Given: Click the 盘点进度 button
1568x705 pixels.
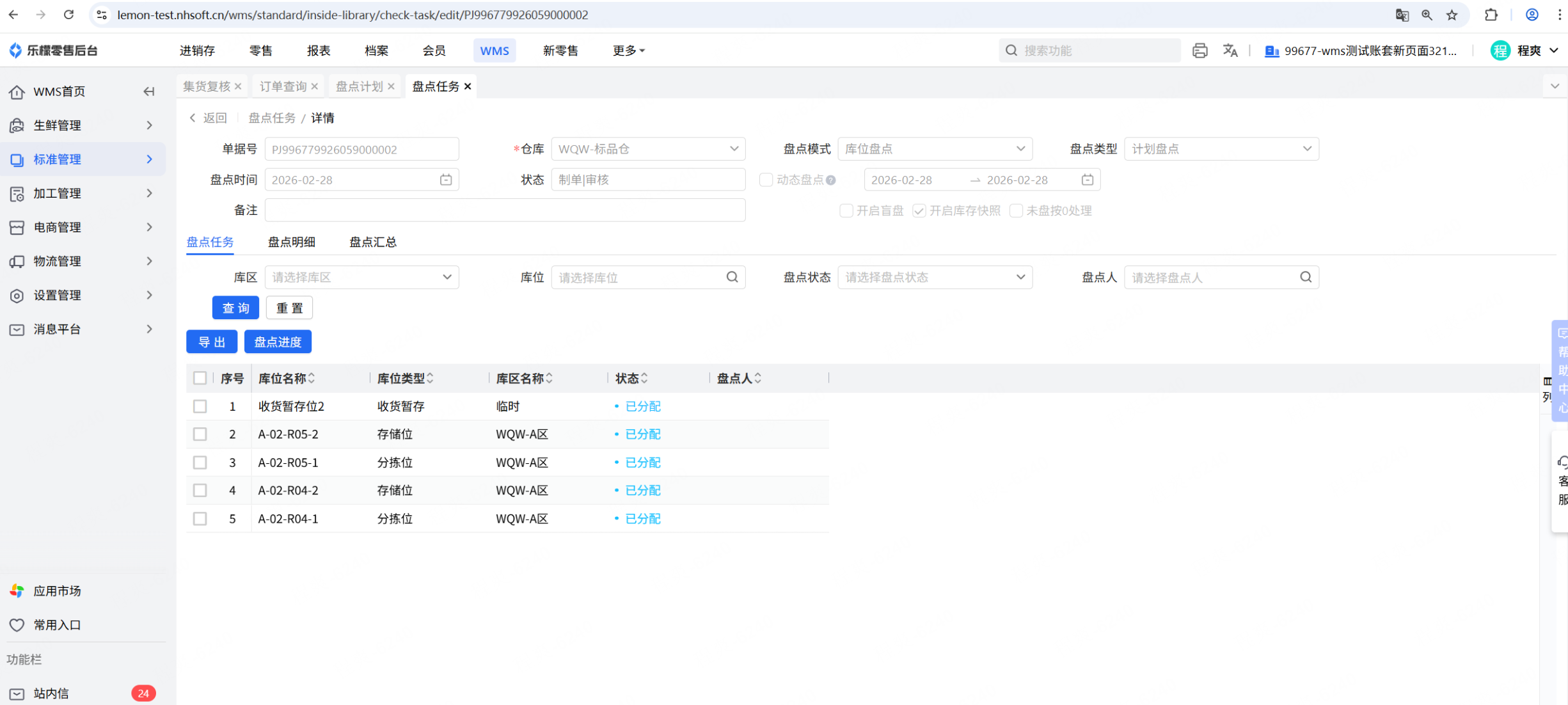Looking at the screenshot, I should [278, 342].
